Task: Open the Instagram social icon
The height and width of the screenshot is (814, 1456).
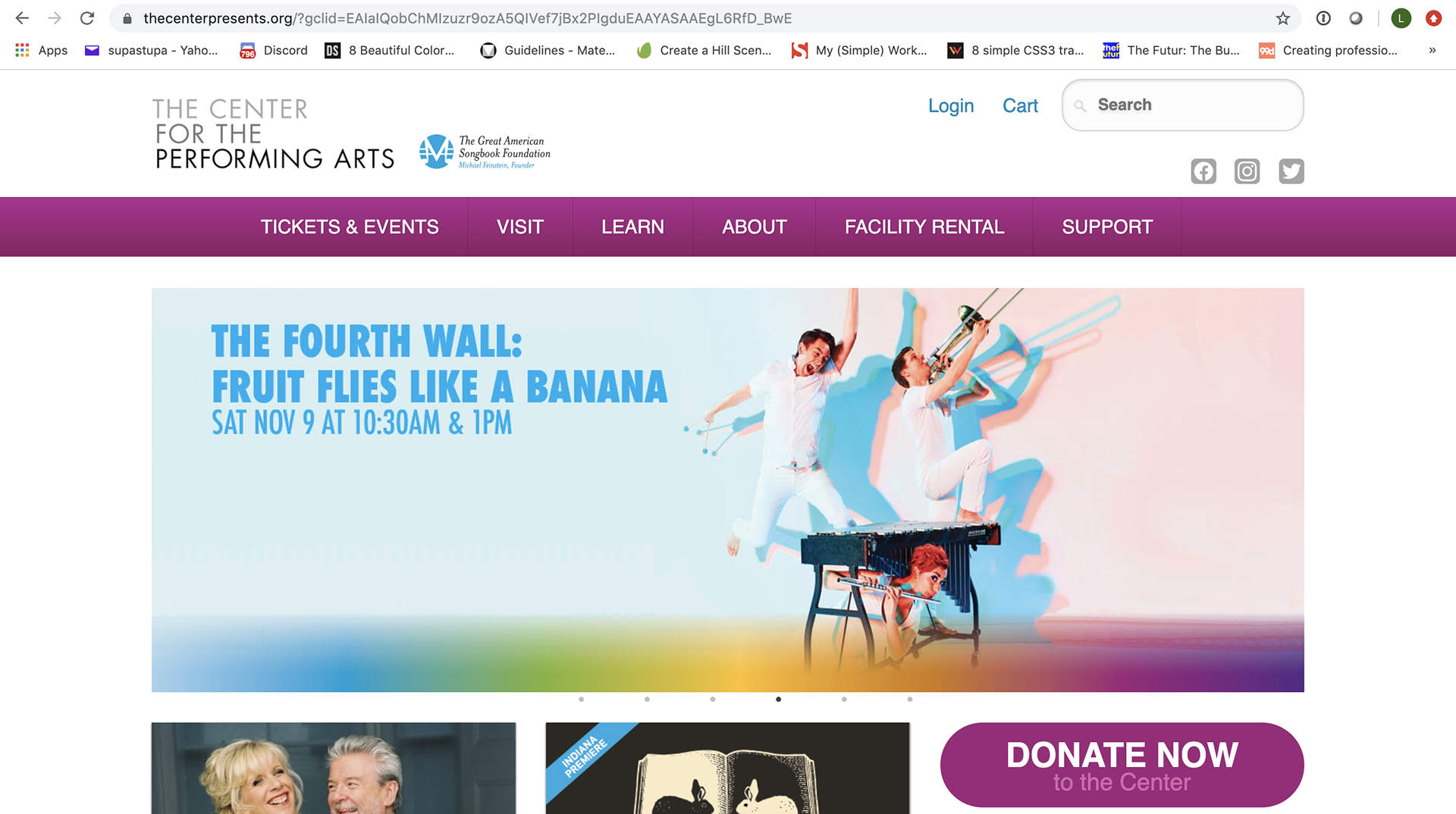Action: [x=1247, y=171]
